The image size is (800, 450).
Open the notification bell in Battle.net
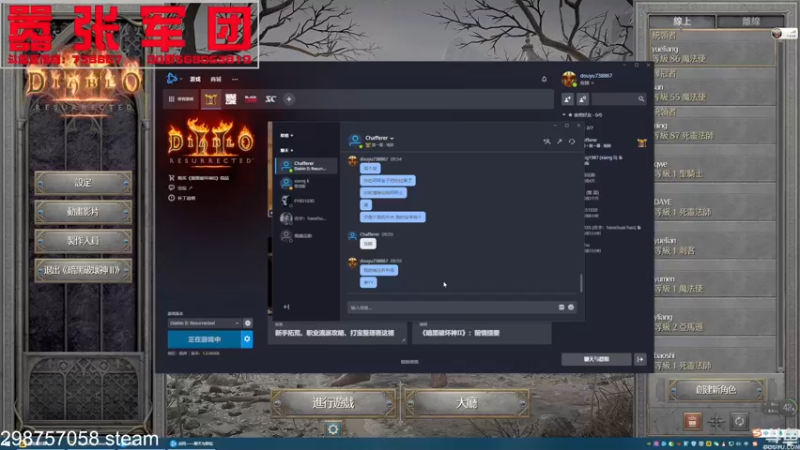pos(544,79)
